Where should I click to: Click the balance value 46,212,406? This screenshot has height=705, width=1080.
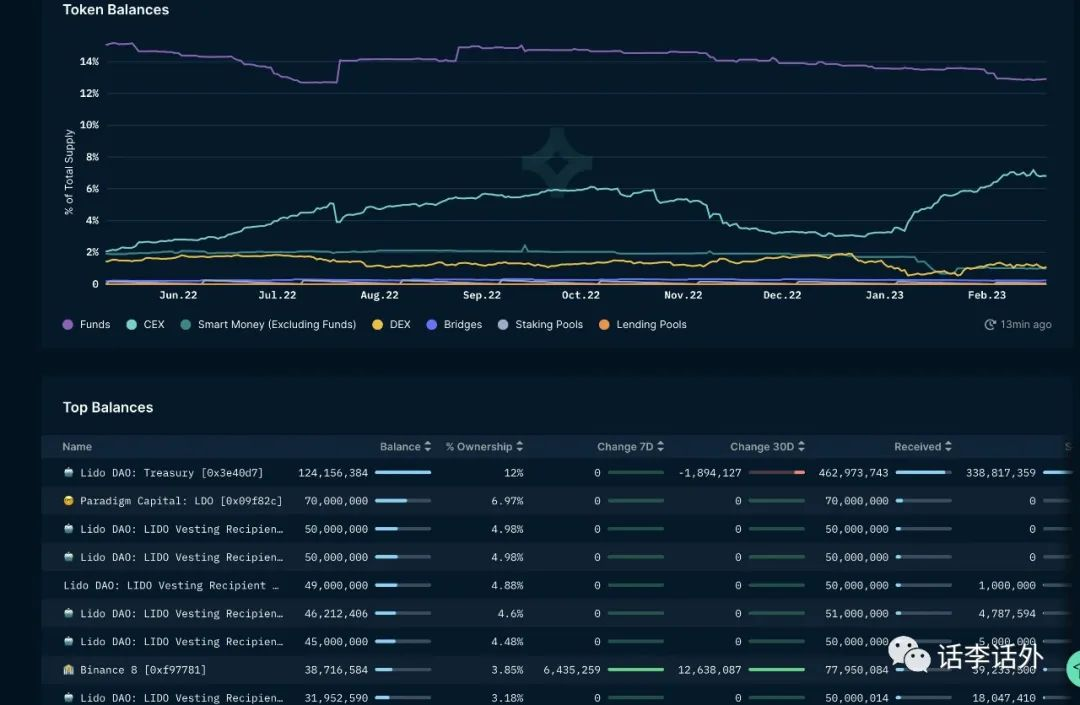pos(336,613)
